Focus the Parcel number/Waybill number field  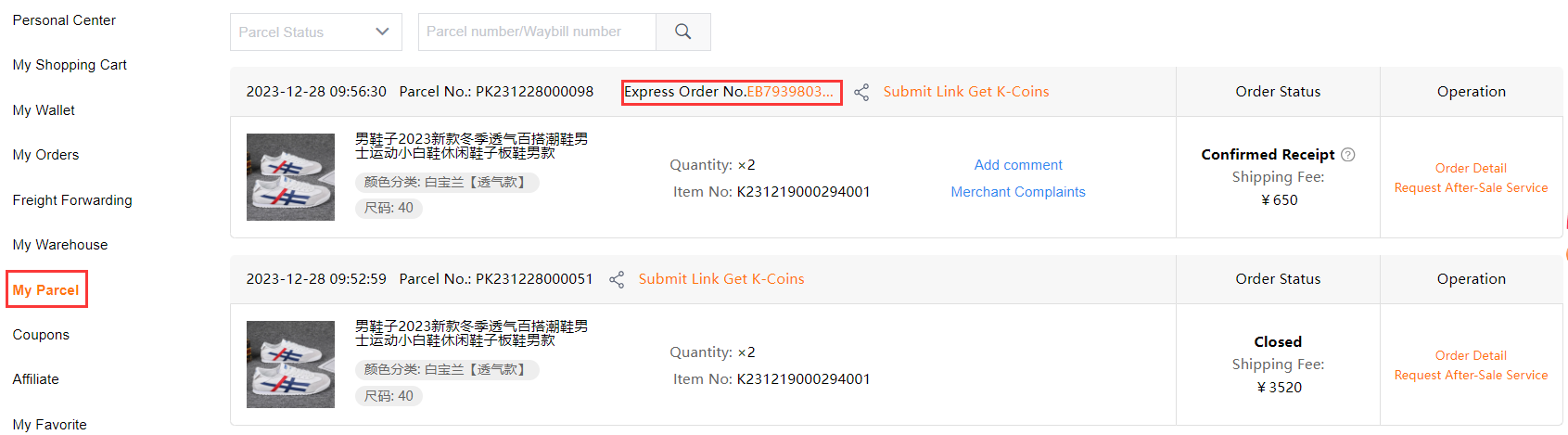click(x=537, y=32)
